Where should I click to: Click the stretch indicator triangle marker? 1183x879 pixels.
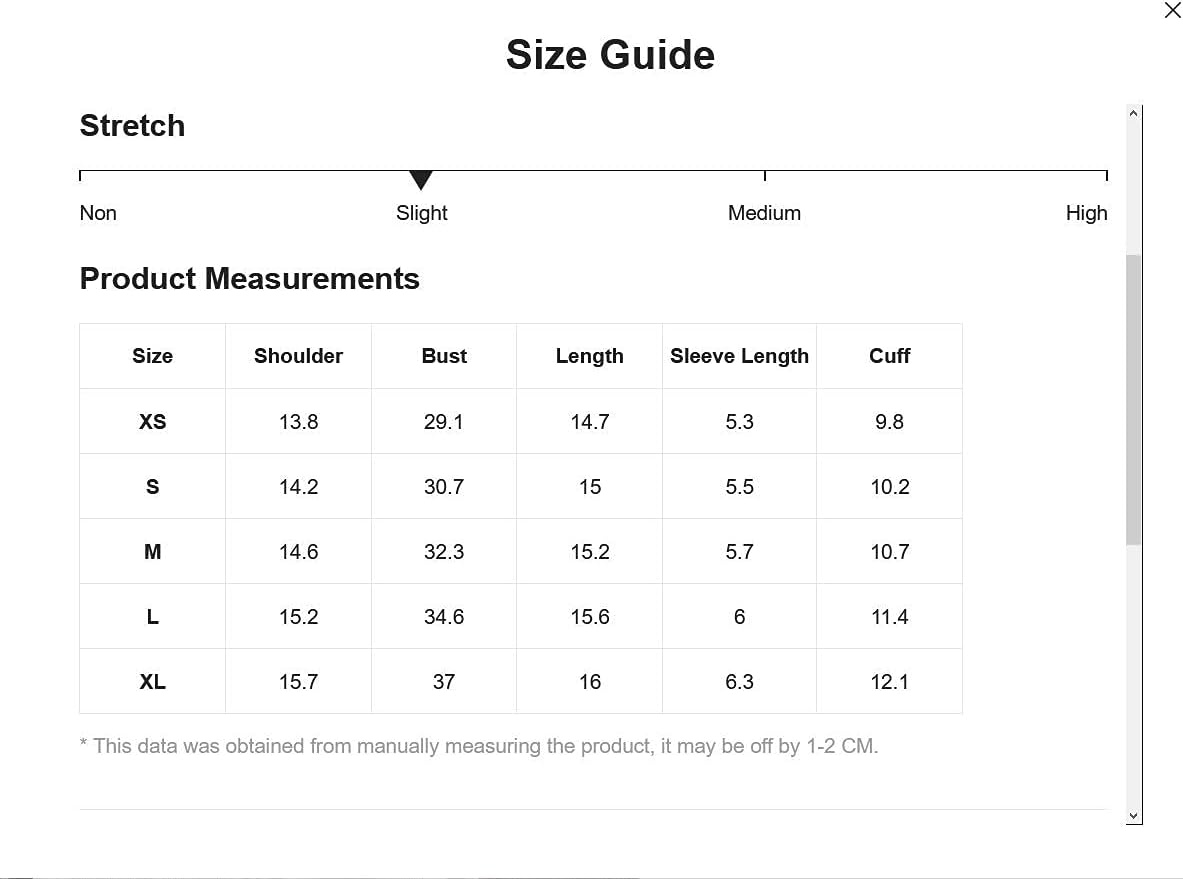coord(421,180)
